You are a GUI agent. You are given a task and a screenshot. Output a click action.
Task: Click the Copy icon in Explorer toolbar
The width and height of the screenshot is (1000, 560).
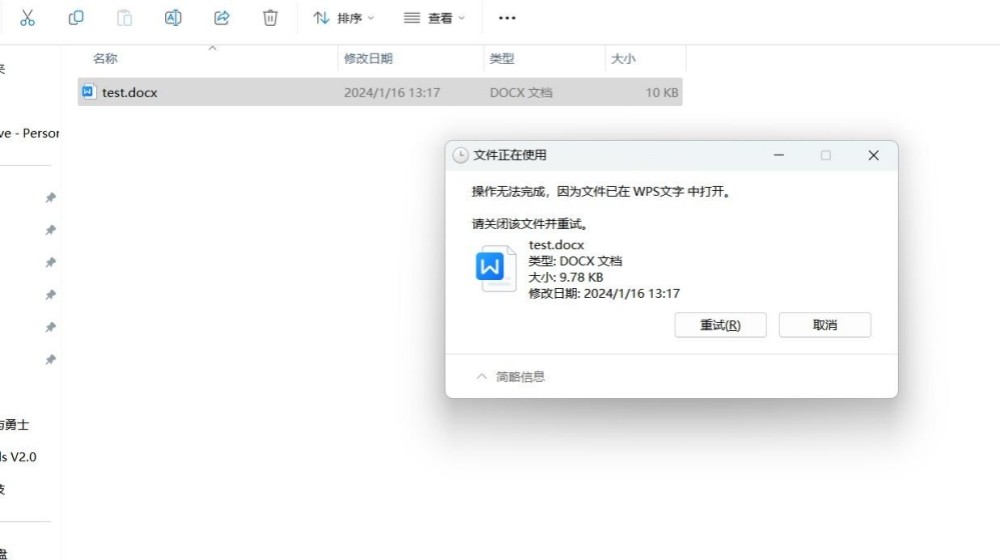click(x=76, y=18)
